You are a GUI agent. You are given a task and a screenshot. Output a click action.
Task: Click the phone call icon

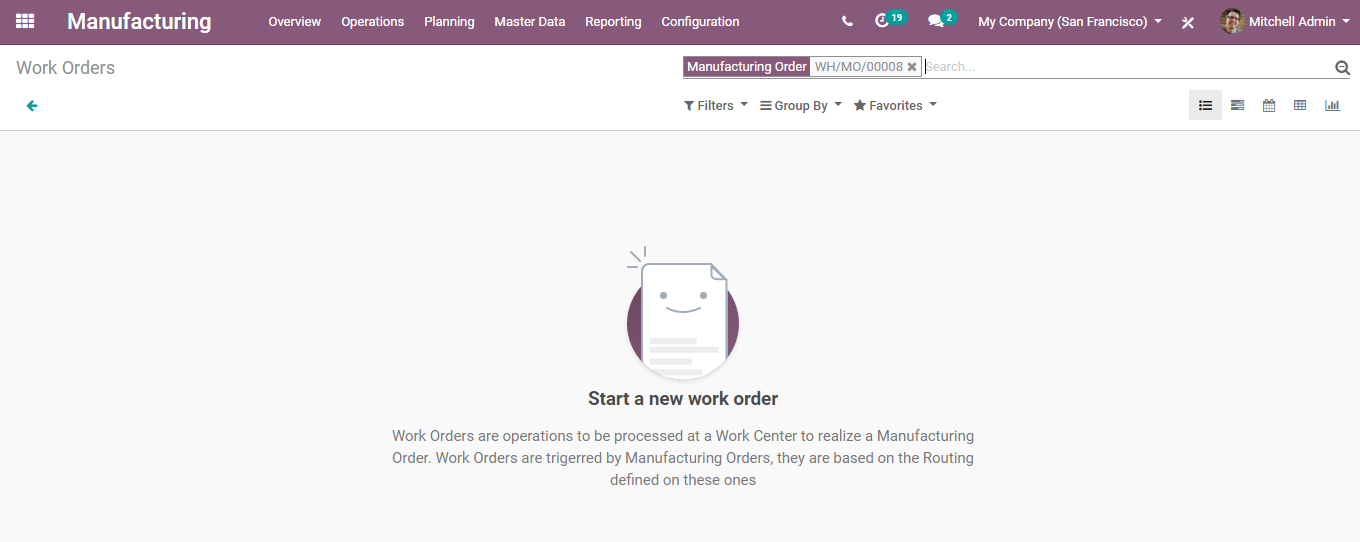click(x=847, y=21)
